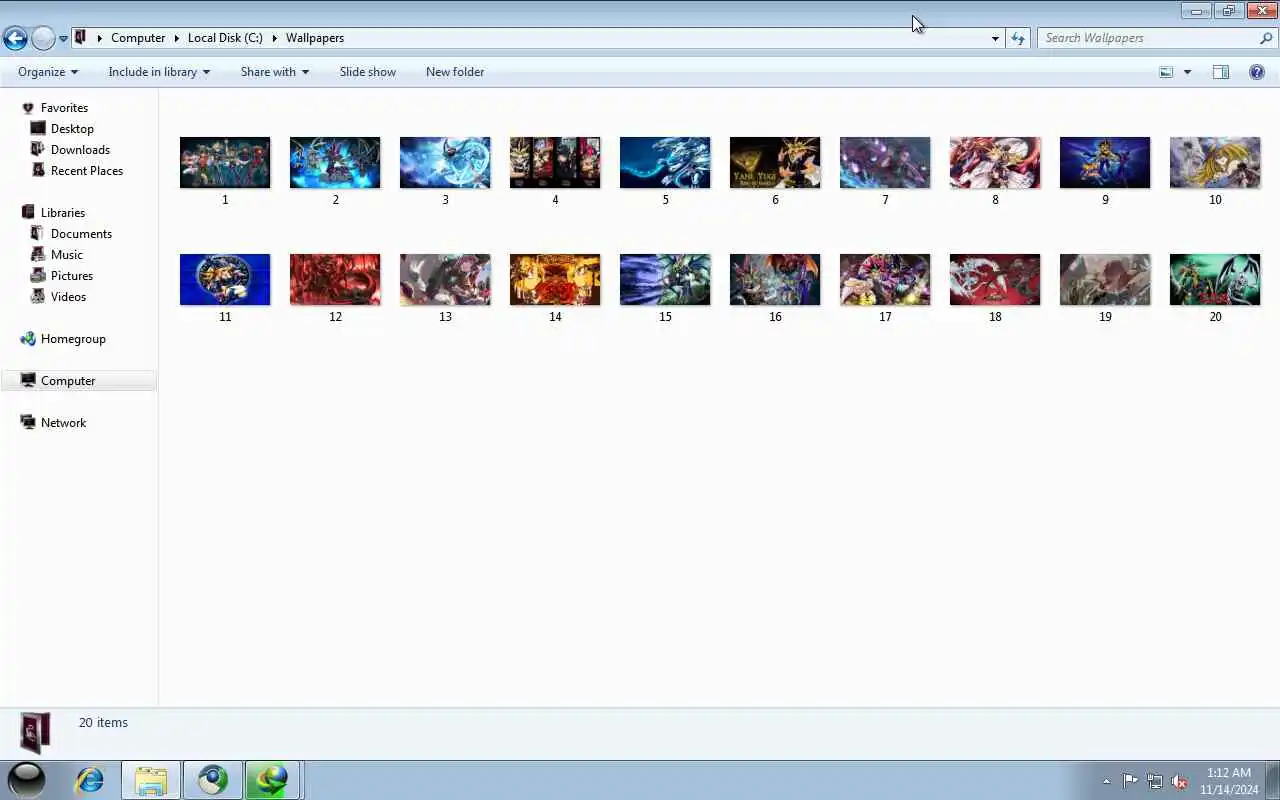This screenshot has width=1280, height=800.
Task: Select wallpaper thumbnail 3
Action: coord(445,163)
